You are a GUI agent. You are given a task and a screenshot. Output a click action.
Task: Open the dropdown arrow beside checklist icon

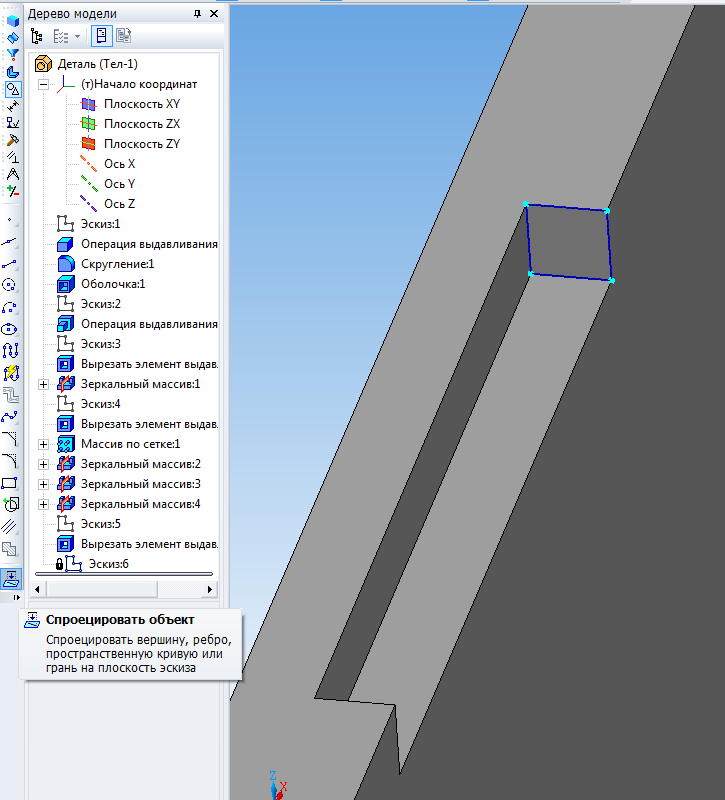pos(78,36)
